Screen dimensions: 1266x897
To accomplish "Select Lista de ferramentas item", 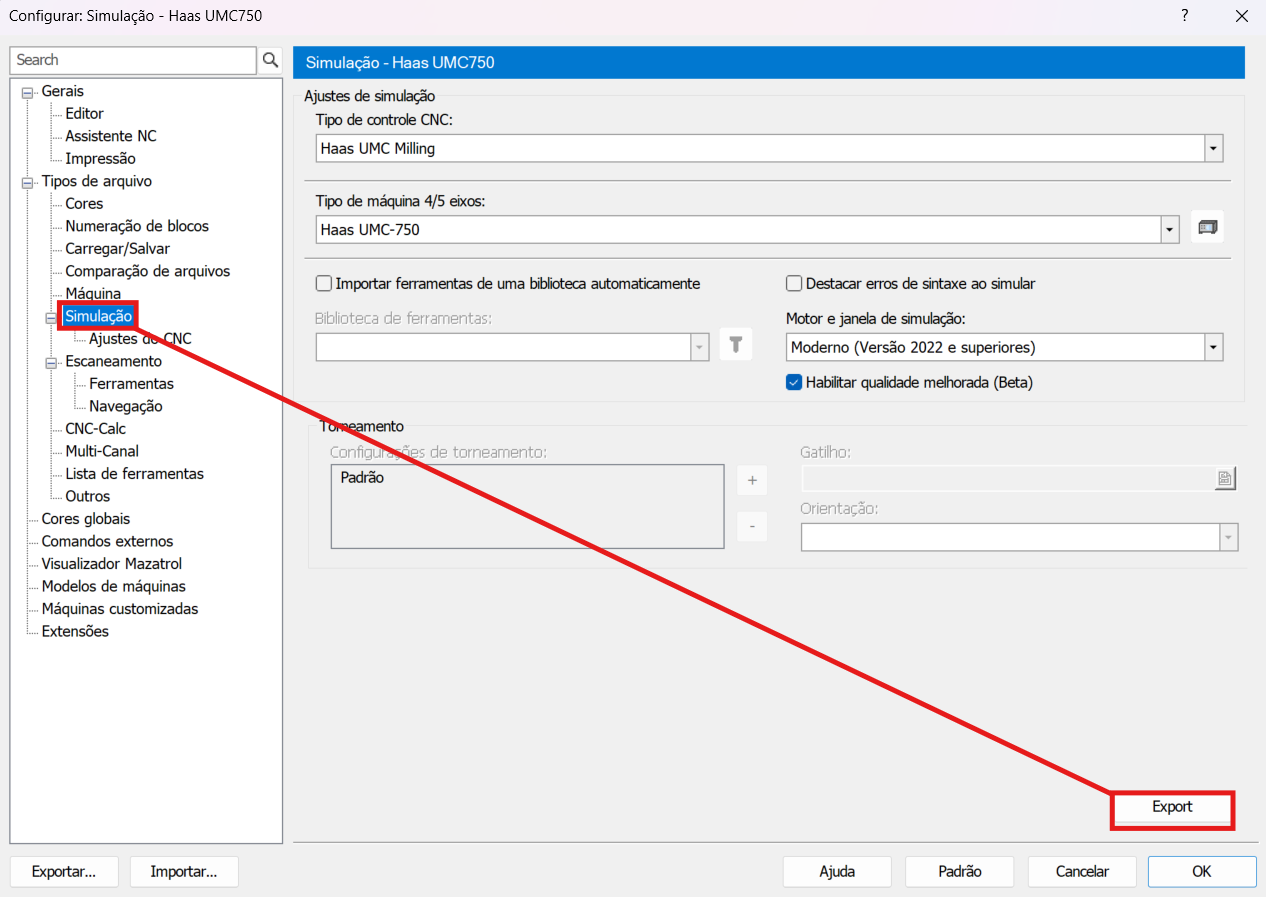I will coord(134,474).
